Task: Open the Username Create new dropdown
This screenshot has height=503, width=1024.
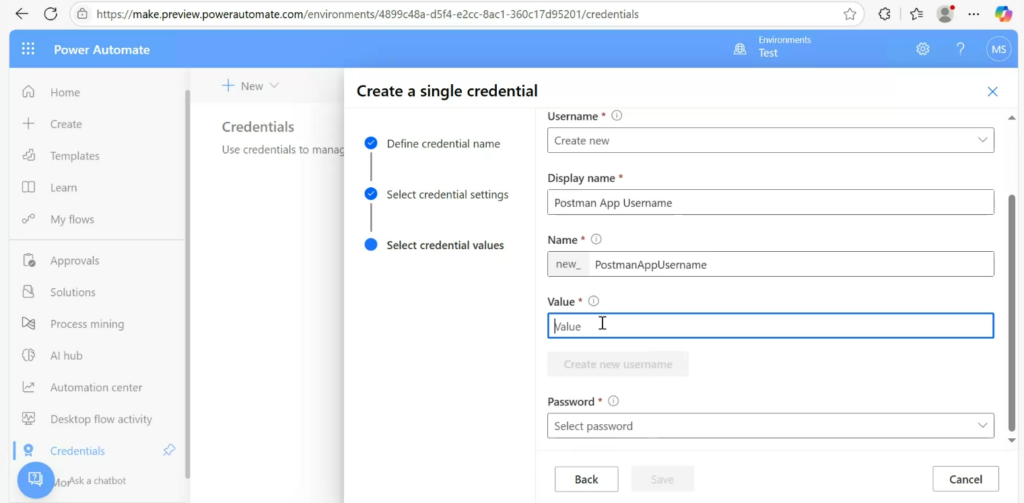Action: tap(771, 140)
